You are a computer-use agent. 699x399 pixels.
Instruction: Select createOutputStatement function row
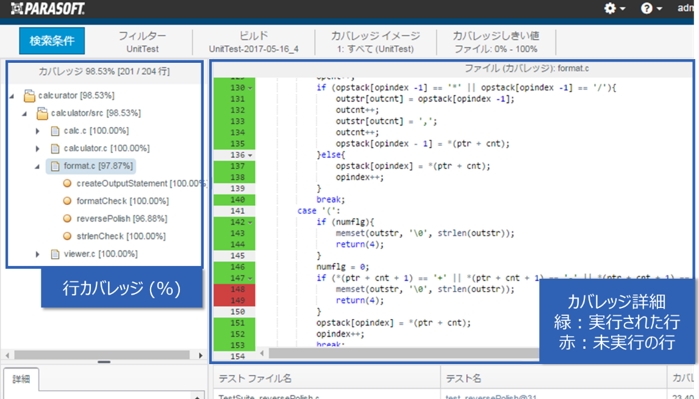(141, 183)
